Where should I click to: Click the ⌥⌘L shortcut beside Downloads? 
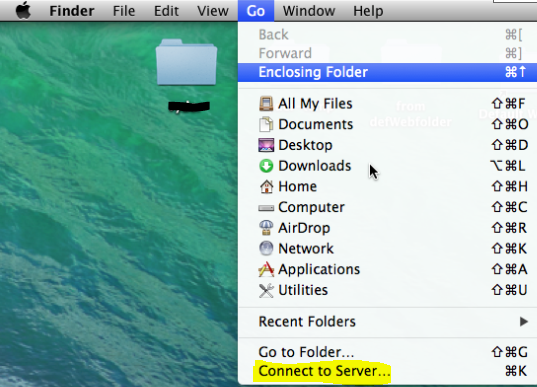pyautogui.click(x=508, y=166)
